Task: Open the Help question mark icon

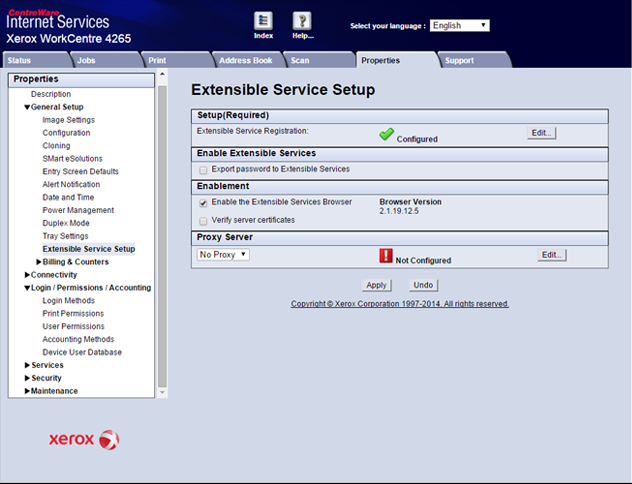Action: [301, 21]
